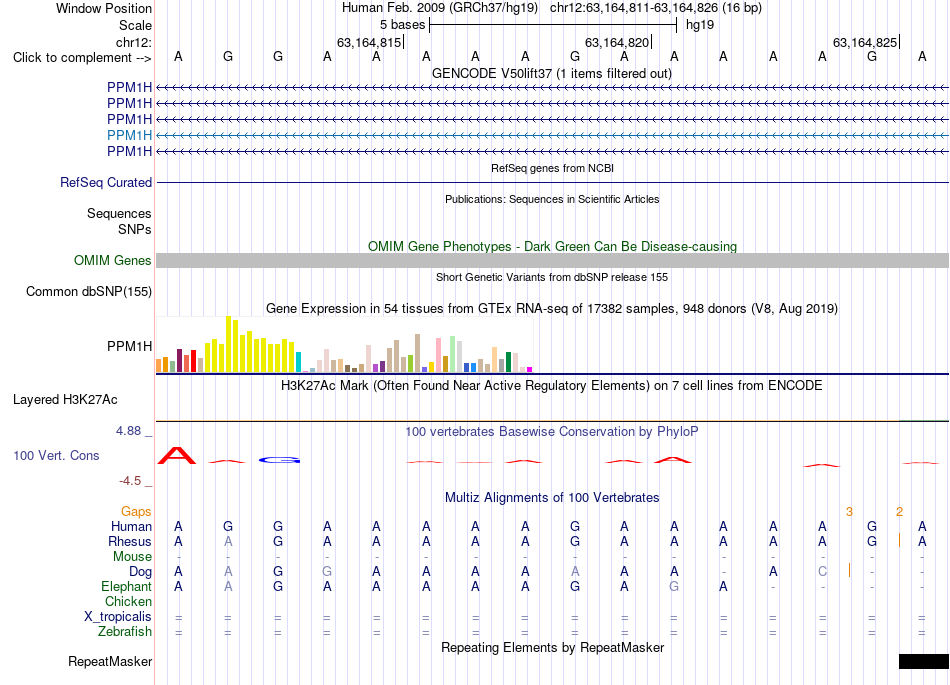Viewport: 950px width, 685px height.
Task: Click the "Common dbSNP(155)" track label
Action: click(x=88, y=291)
